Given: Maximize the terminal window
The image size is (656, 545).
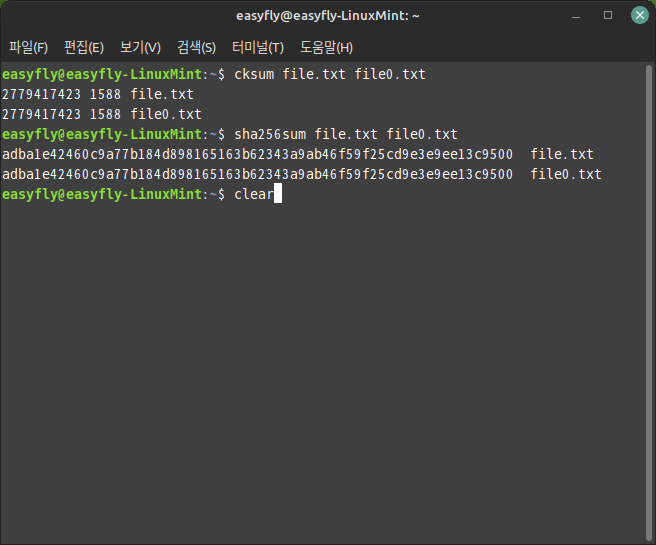Looking at the screenshot, I should [x=608, y=15].
